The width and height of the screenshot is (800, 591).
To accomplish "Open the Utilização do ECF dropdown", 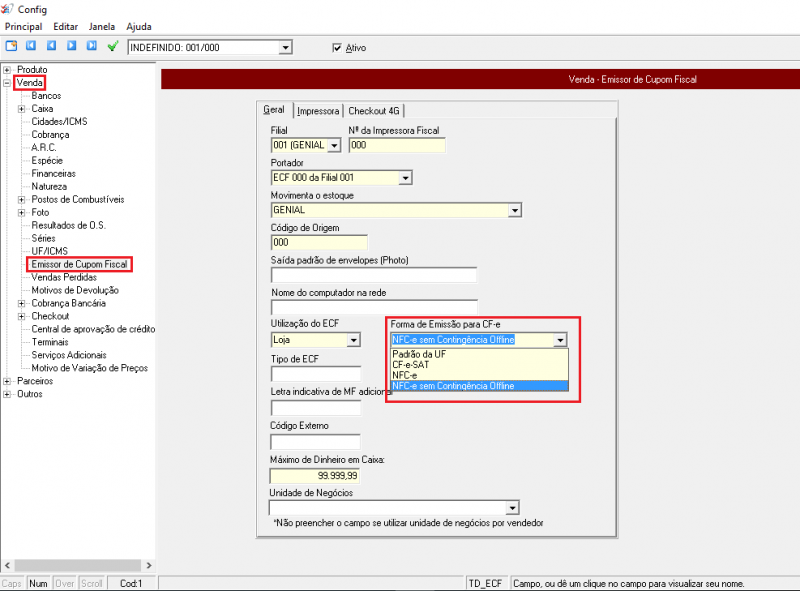I will click(353, 340).
